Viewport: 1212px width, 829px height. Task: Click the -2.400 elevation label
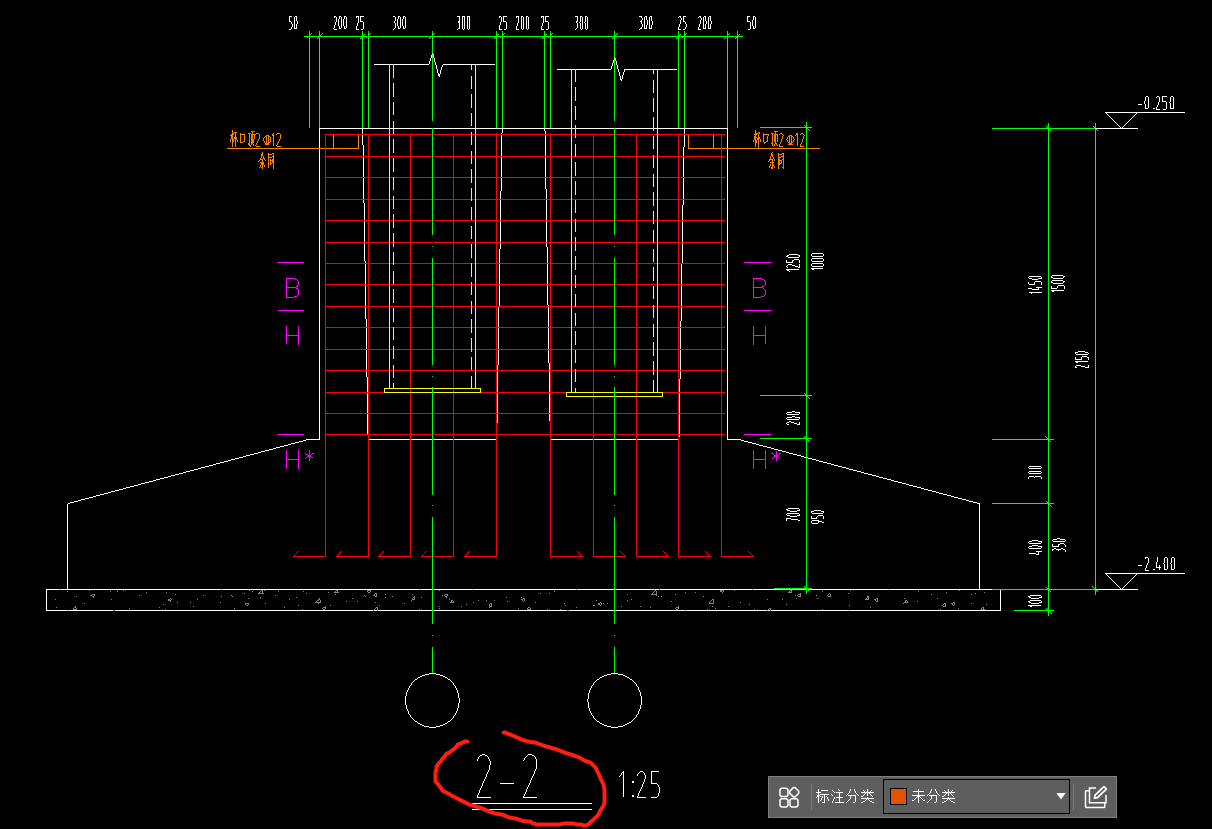[1155, 565]
